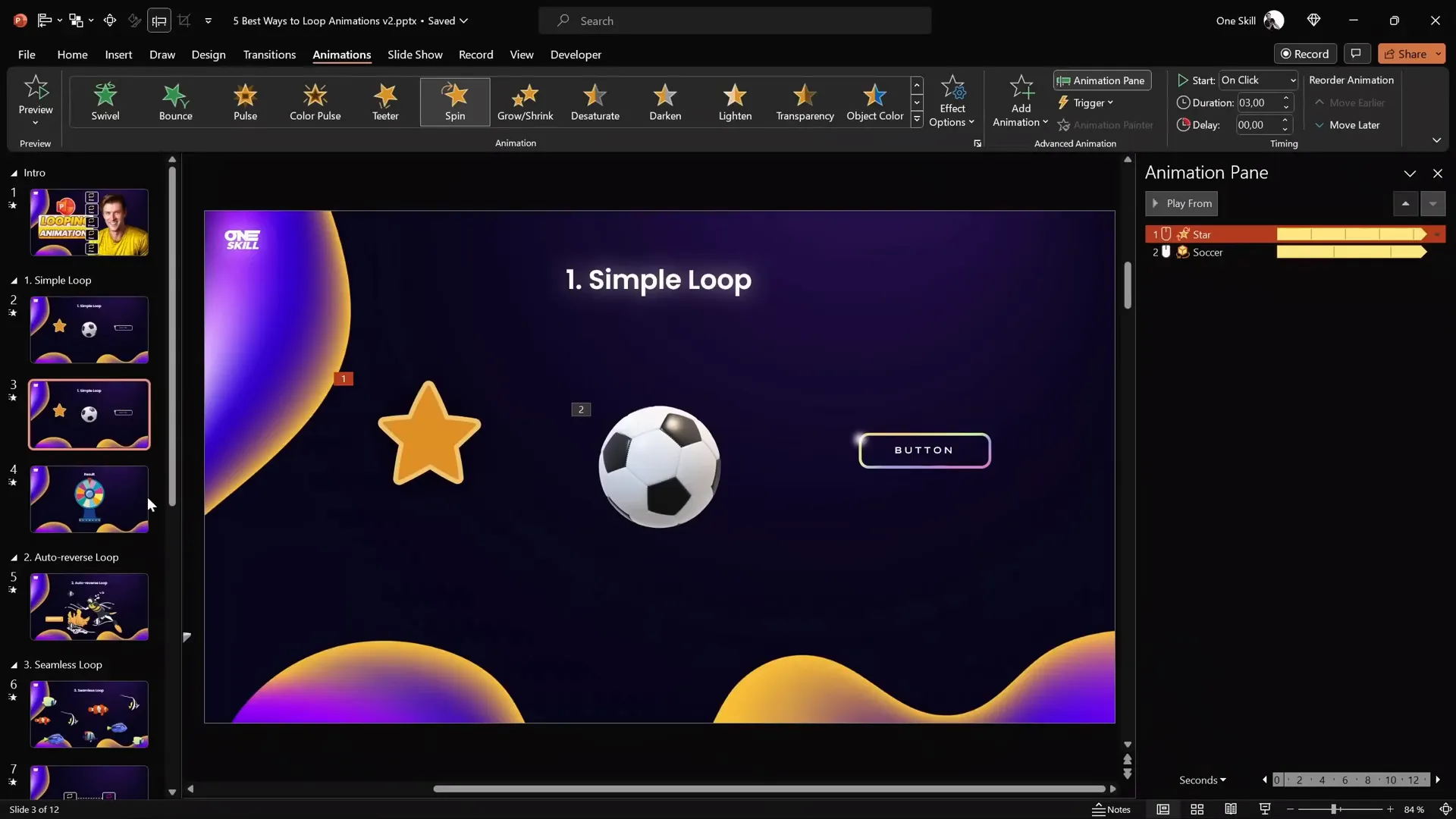Select slide 4 thumbnail with wheel
This screenshot has width=1456, height=819.
pyautogui.click(x=89, y=499)
